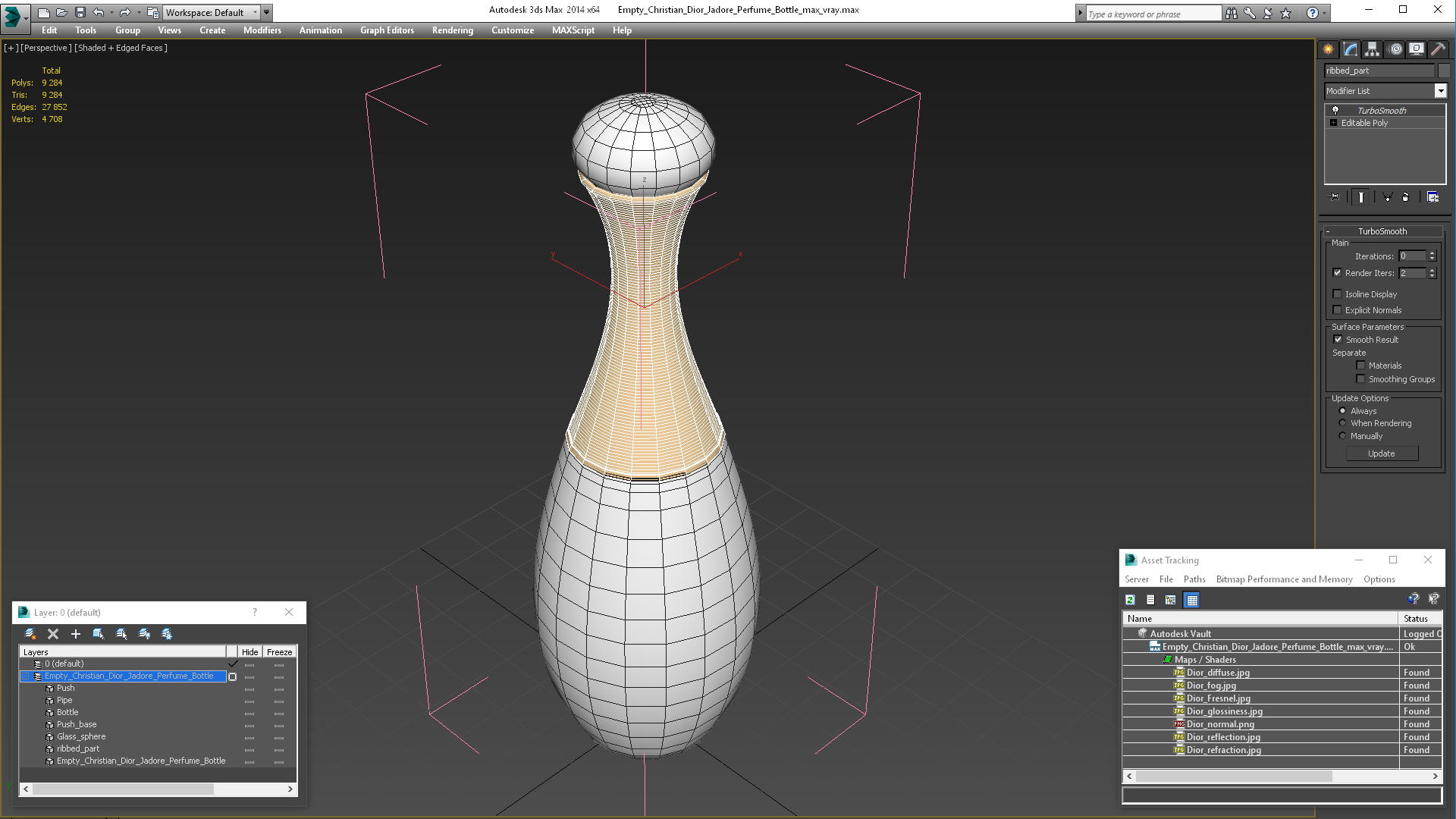Click the Pin Stack icon

tap(1335, 197)
